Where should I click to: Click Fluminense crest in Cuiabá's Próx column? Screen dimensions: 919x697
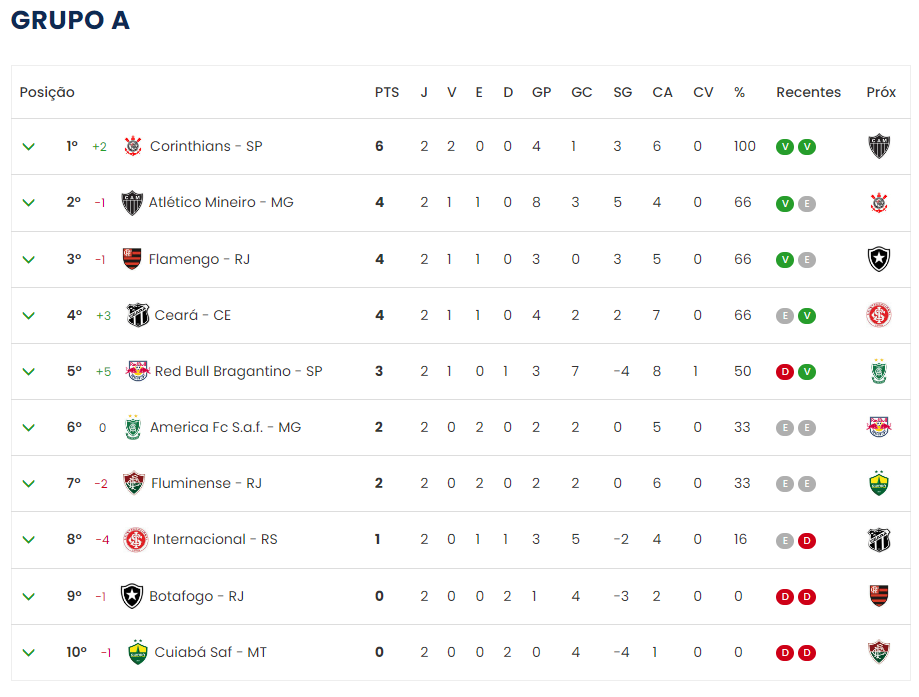(x=879, y=652)
